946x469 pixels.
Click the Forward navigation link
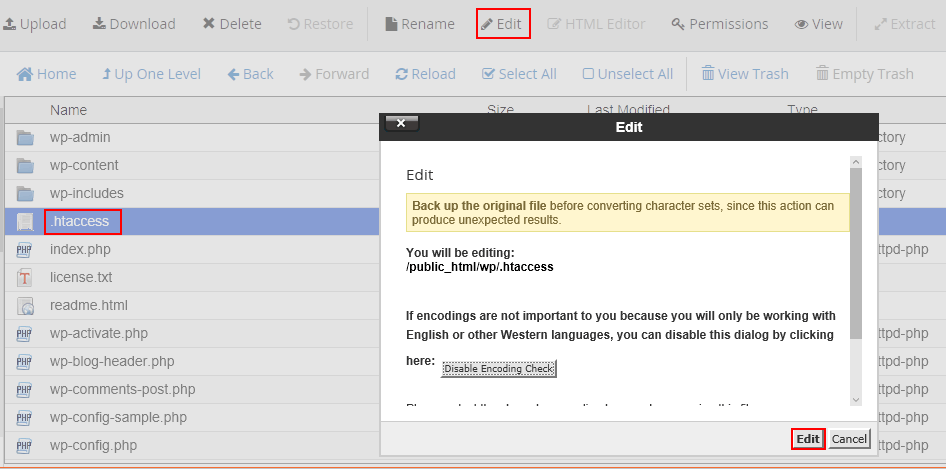[x=334, y=74]
